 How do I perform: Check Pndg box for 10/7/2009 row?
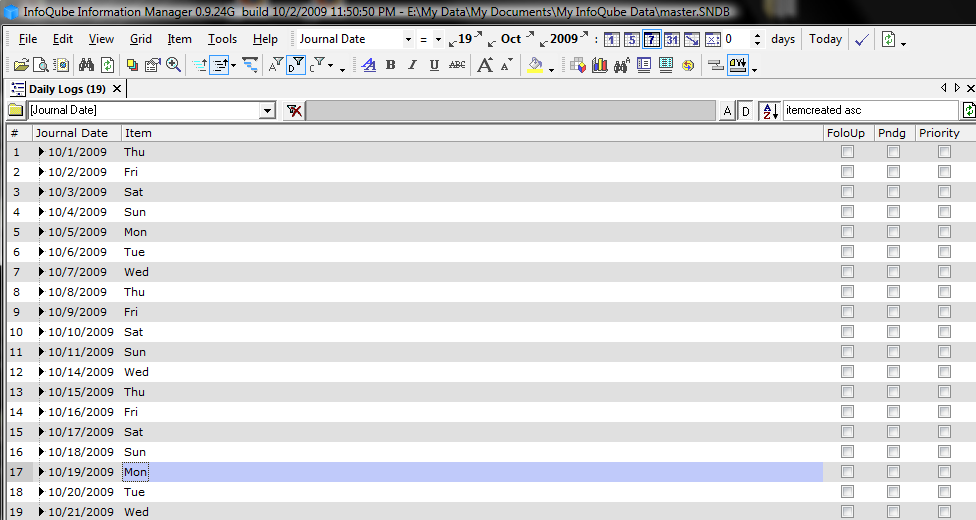point(893,272)
